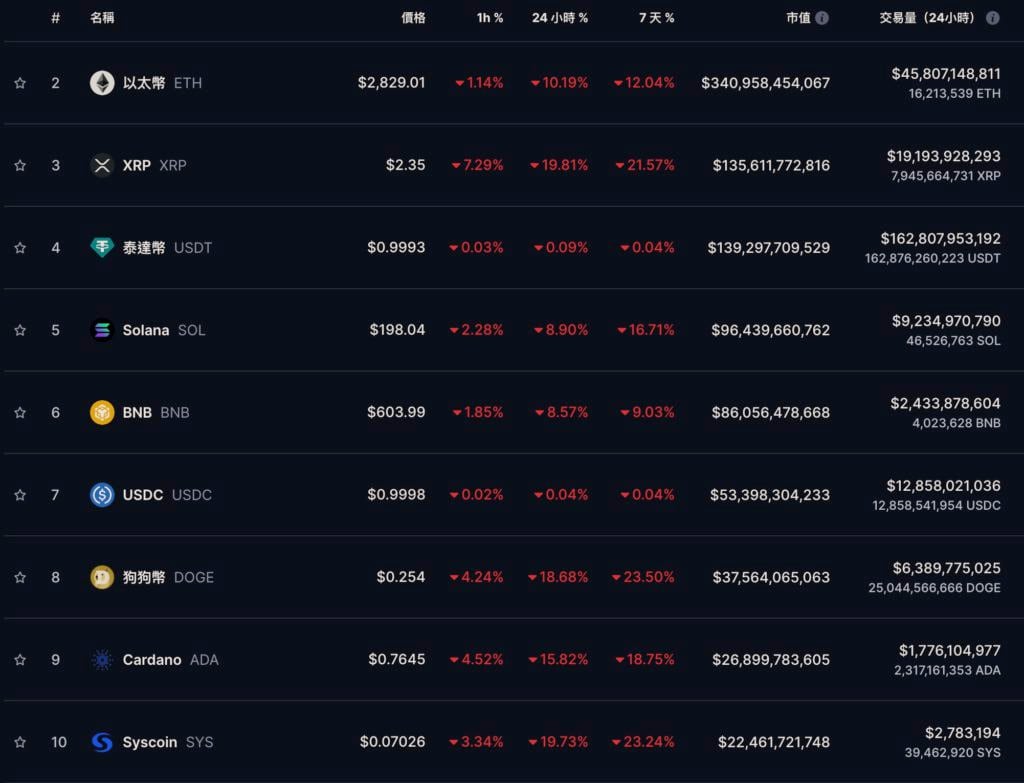Screen dimensions: 1024x783
Task: Favorite DOGE with its star toggle
Action: [x=20, y=577]
